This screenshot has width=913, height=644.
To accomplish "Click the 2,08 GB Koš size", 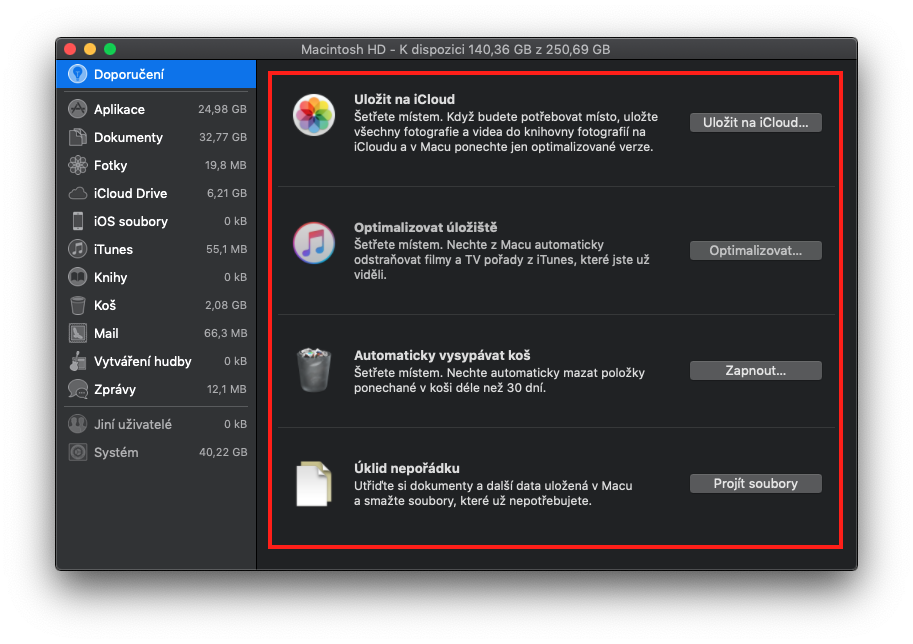I will (x=225, y=305).
